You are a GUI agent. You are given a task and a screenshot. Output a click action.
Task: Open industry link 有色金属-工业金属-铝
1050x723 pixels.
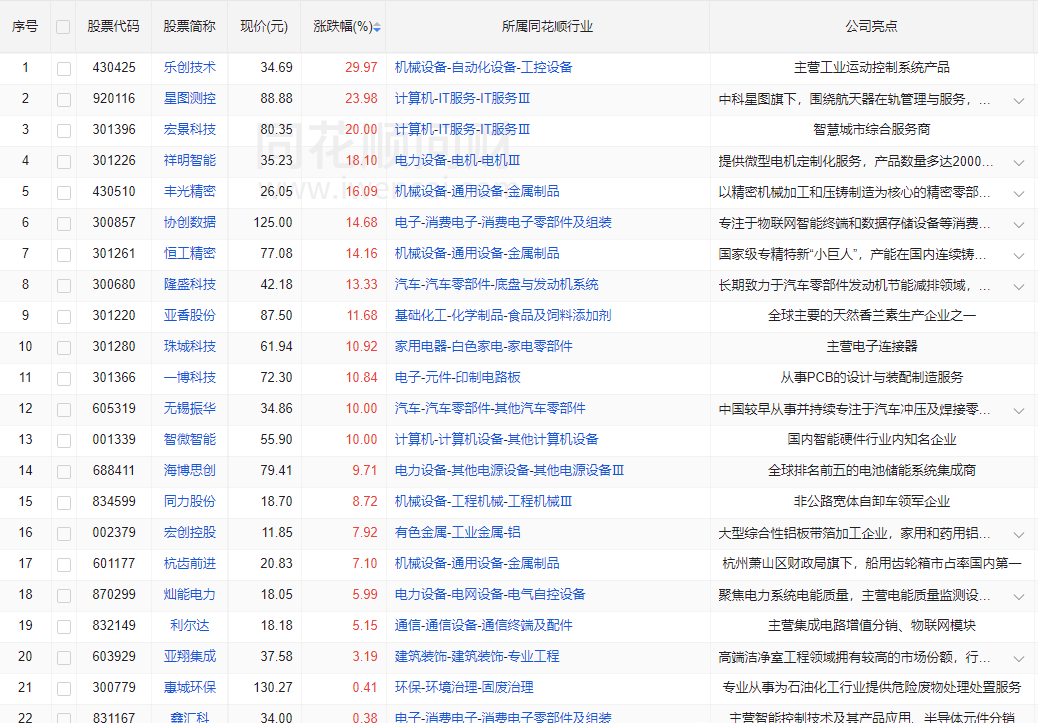coord(457,532)
